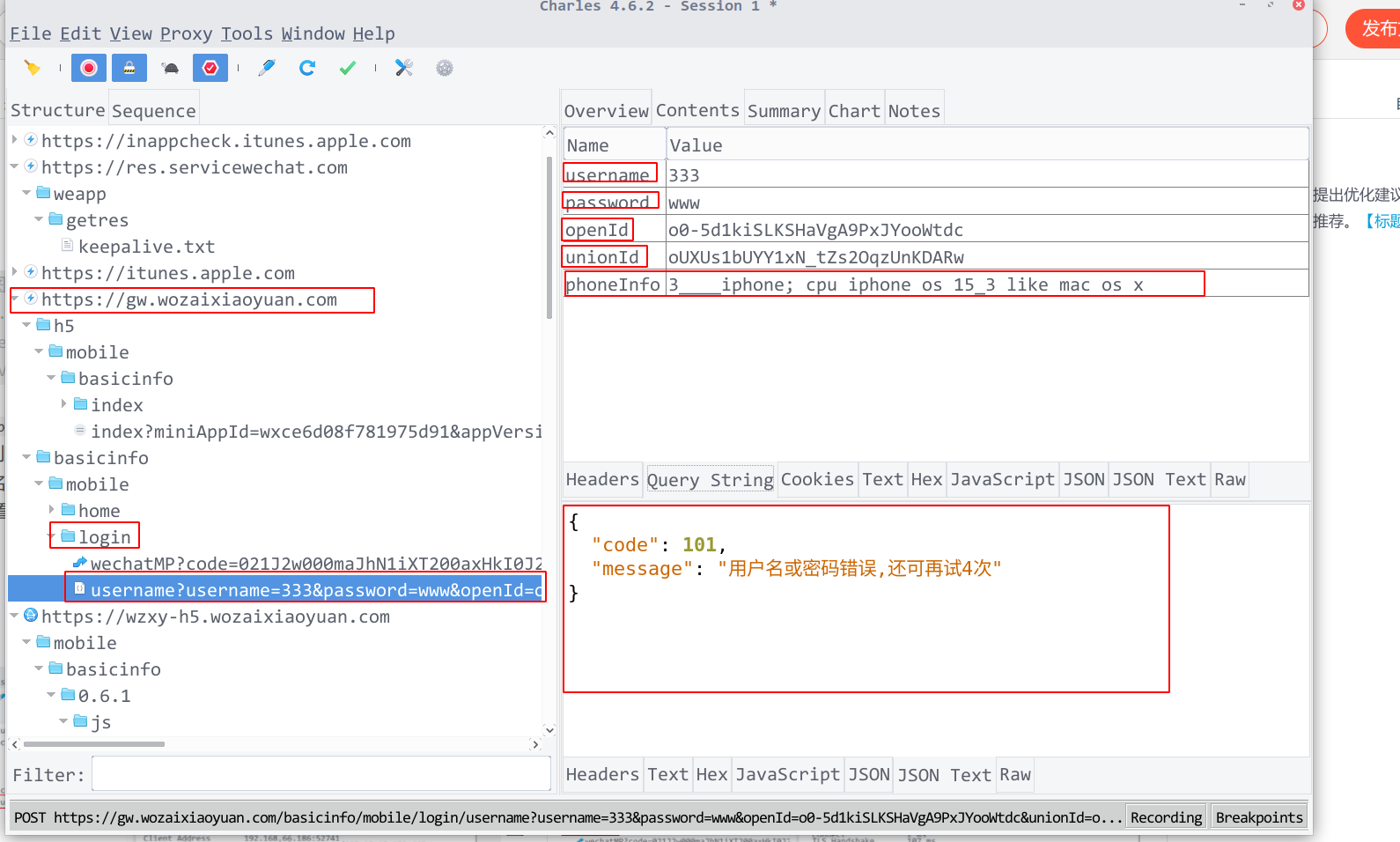Collapse the login folder
1400x842 pixels.
(52, 536)
